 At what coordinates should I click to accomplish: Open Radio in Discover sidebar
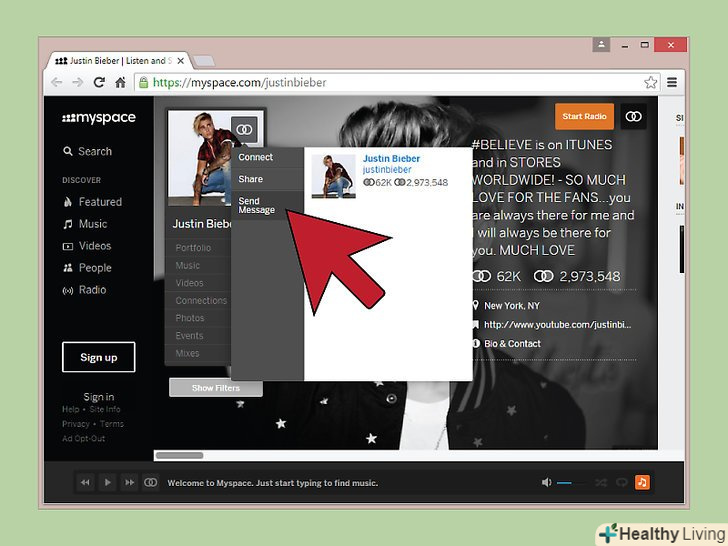click(84, 290)
